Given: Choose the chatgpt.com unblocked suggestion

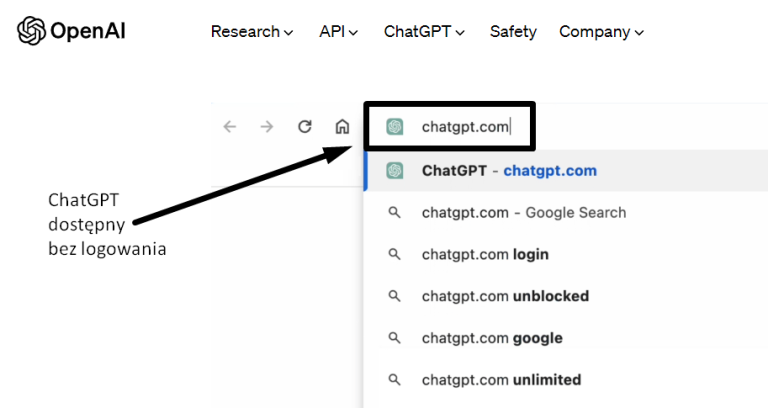Looking at the screenshot, I should pos(505,296).
